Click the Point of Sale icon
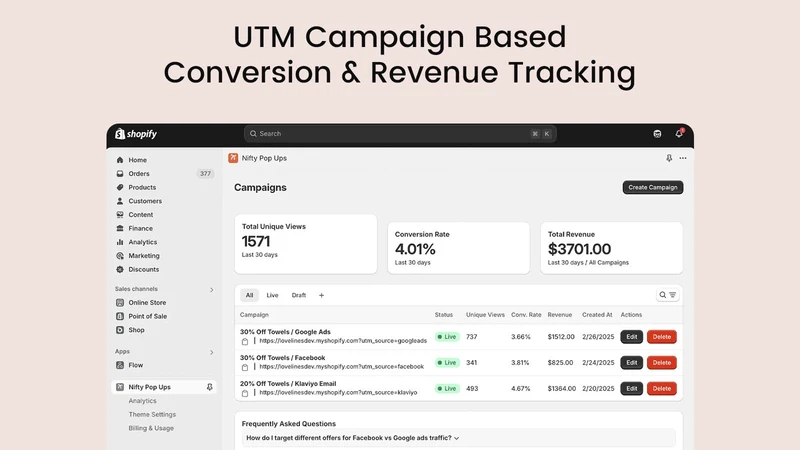Viewport: 800px width, 450px height. [x=120, y=316]
